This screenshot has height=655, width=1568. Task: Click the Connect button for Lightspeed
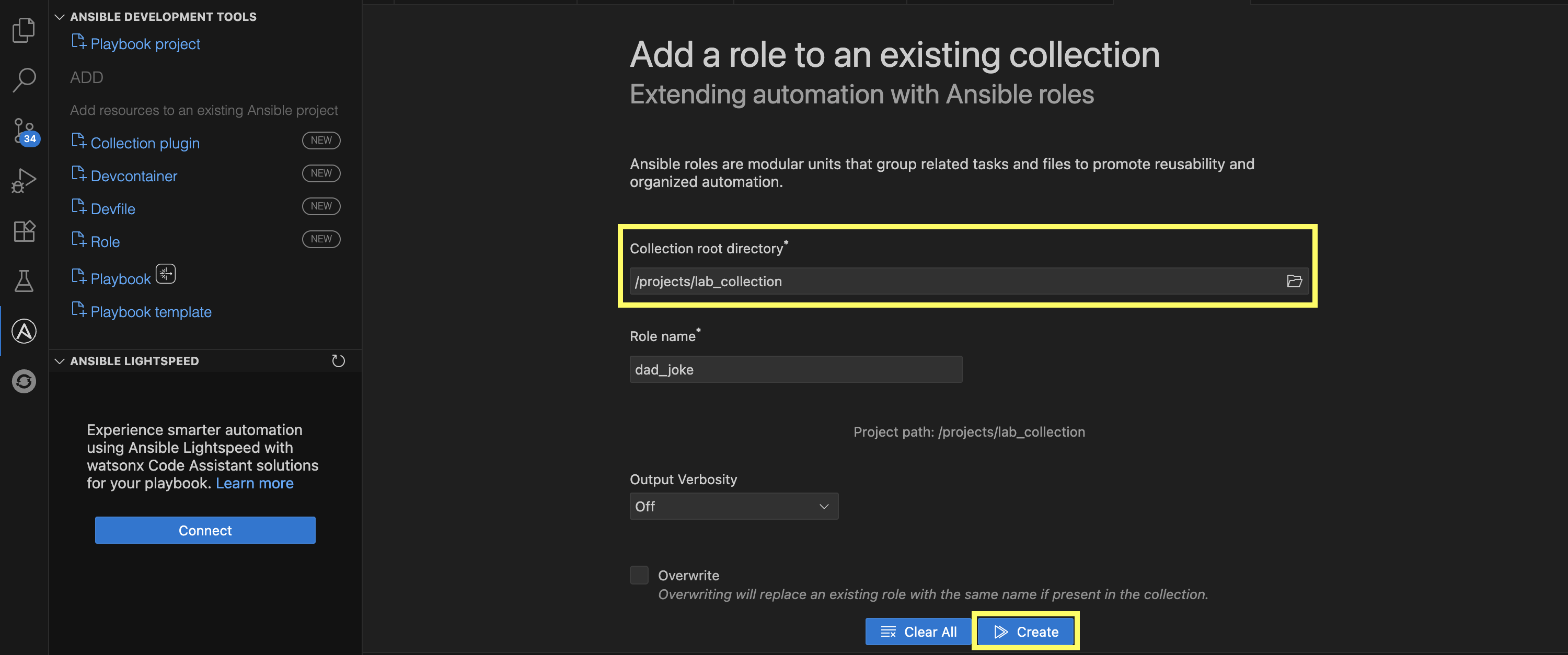[205, 530]
